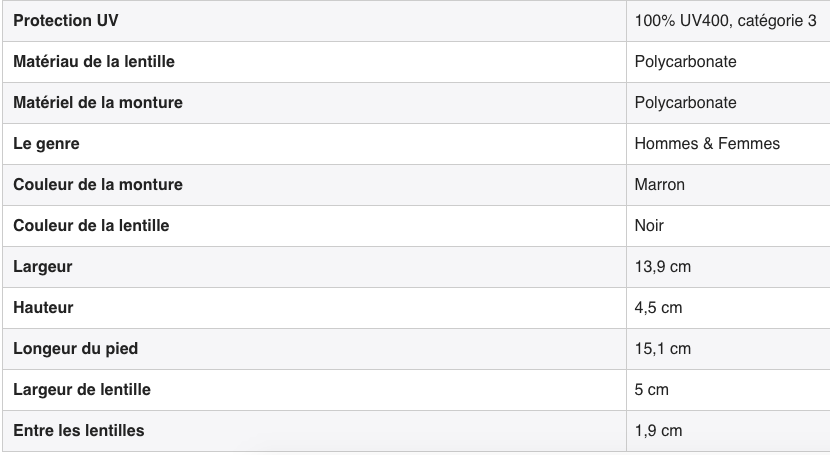
Task: Click the "Protection UV" row label
Action: pyautogui.click(x=64, y=21)
